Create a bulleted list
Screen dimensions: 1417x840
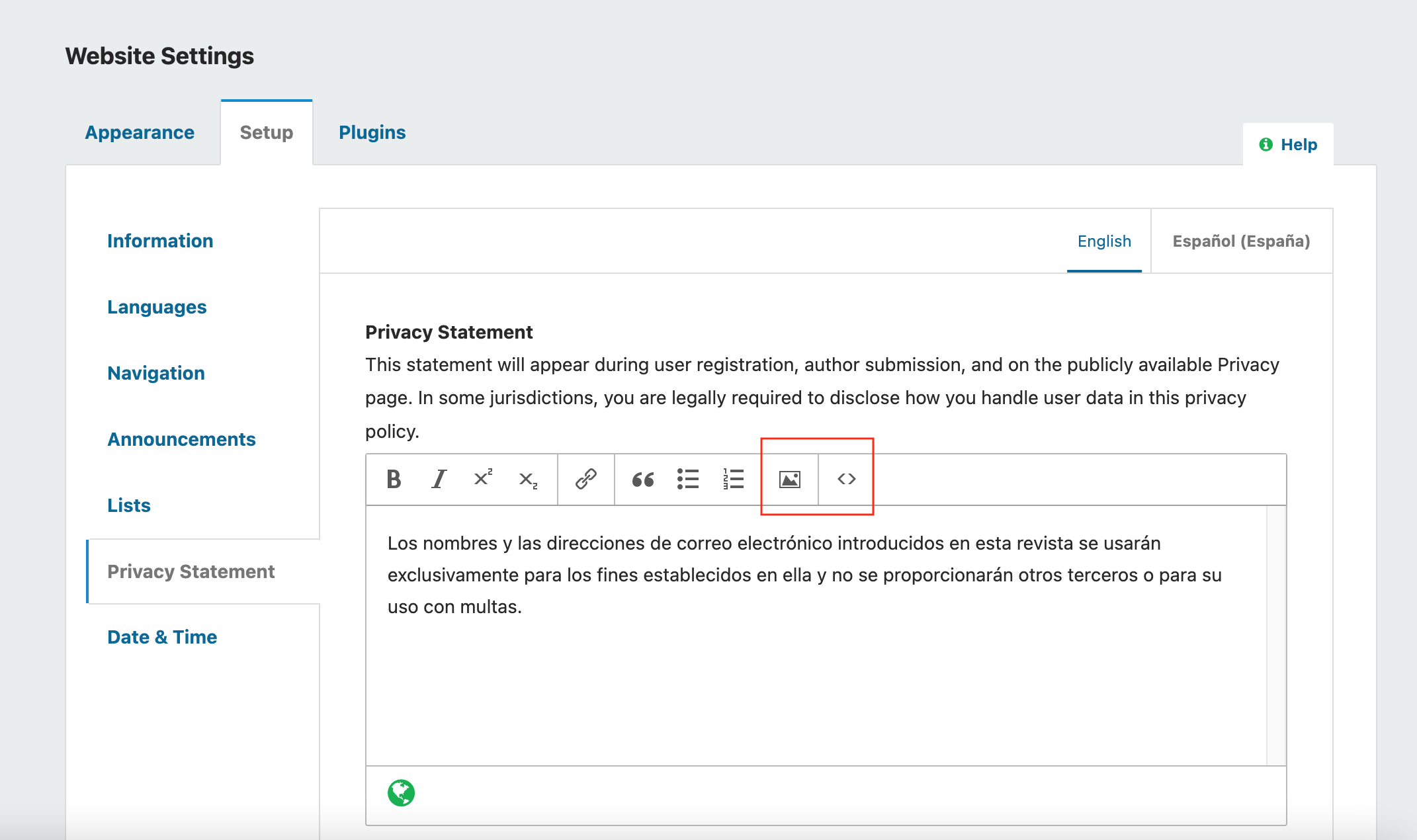point(688,480)
